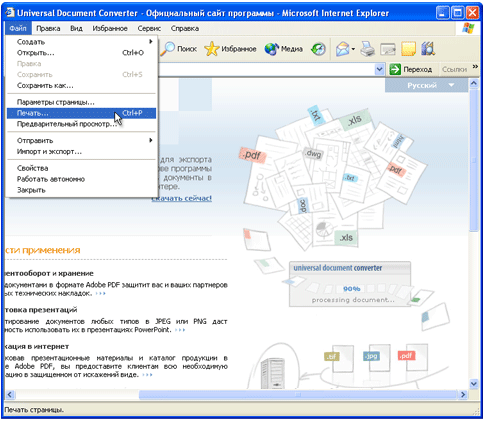Open Favorites star icon in toolbar

212,49
